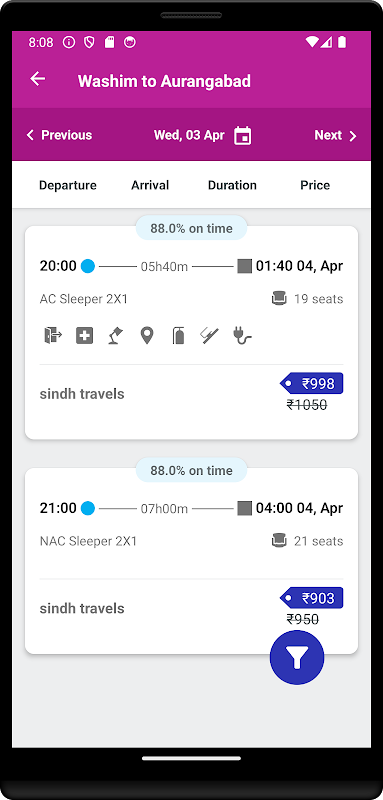Tap the seat icon beside 19 seats
Image resolution: width=383 pixels, height=800 pixels.
pyautogui.click(x=279, y=298)
